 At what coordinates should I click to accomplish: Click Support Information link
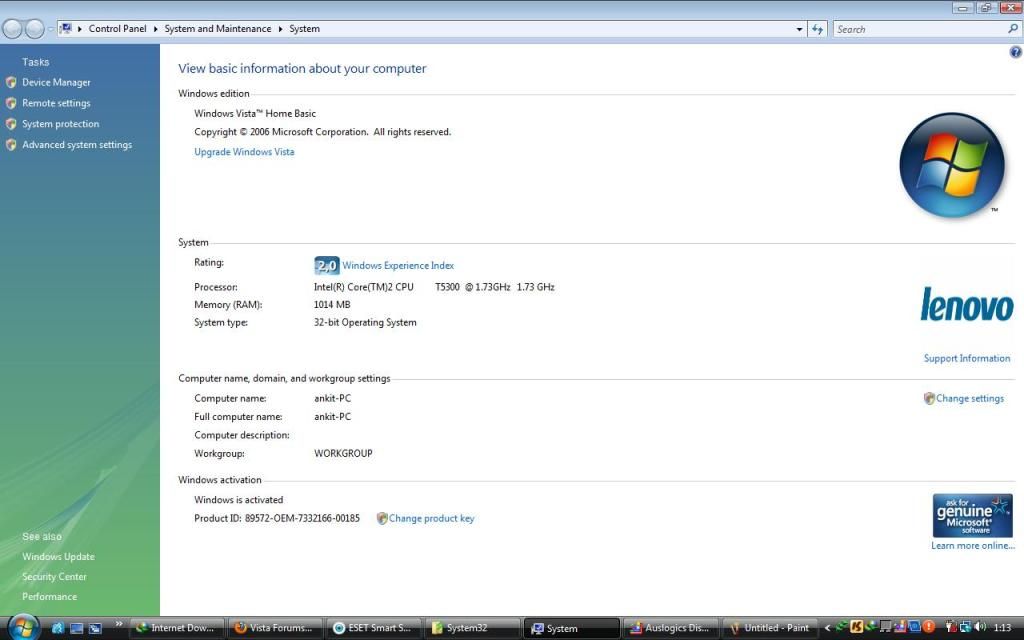[967, 359]
